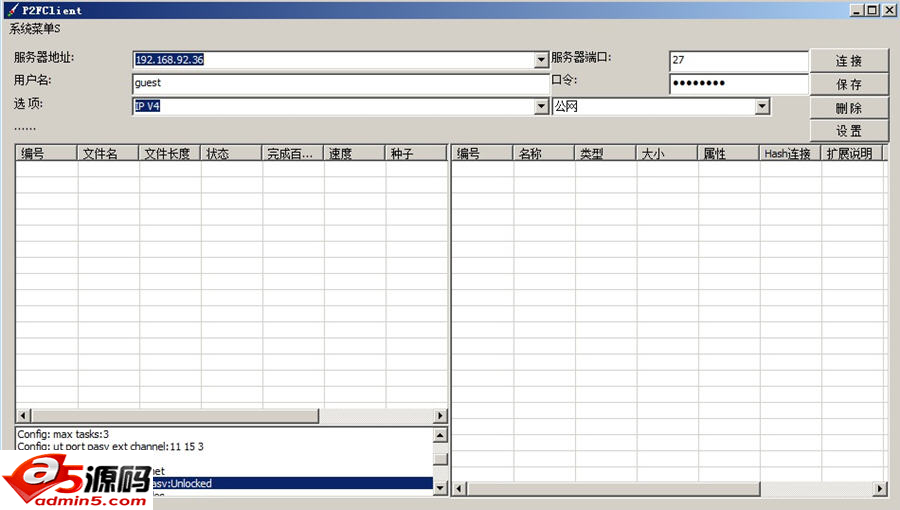Click the left task list horizontal scrollbar thumb

pos(174,415)
